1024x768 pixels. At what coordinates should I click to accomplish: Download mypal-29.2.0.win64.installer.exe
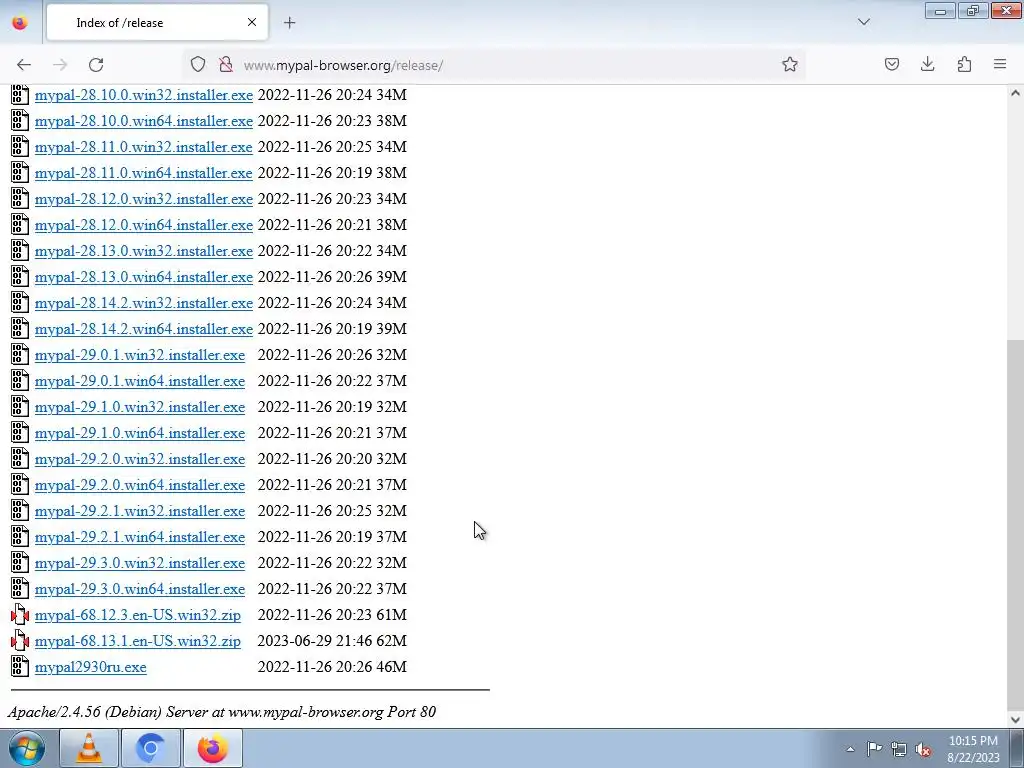(140, 485)
